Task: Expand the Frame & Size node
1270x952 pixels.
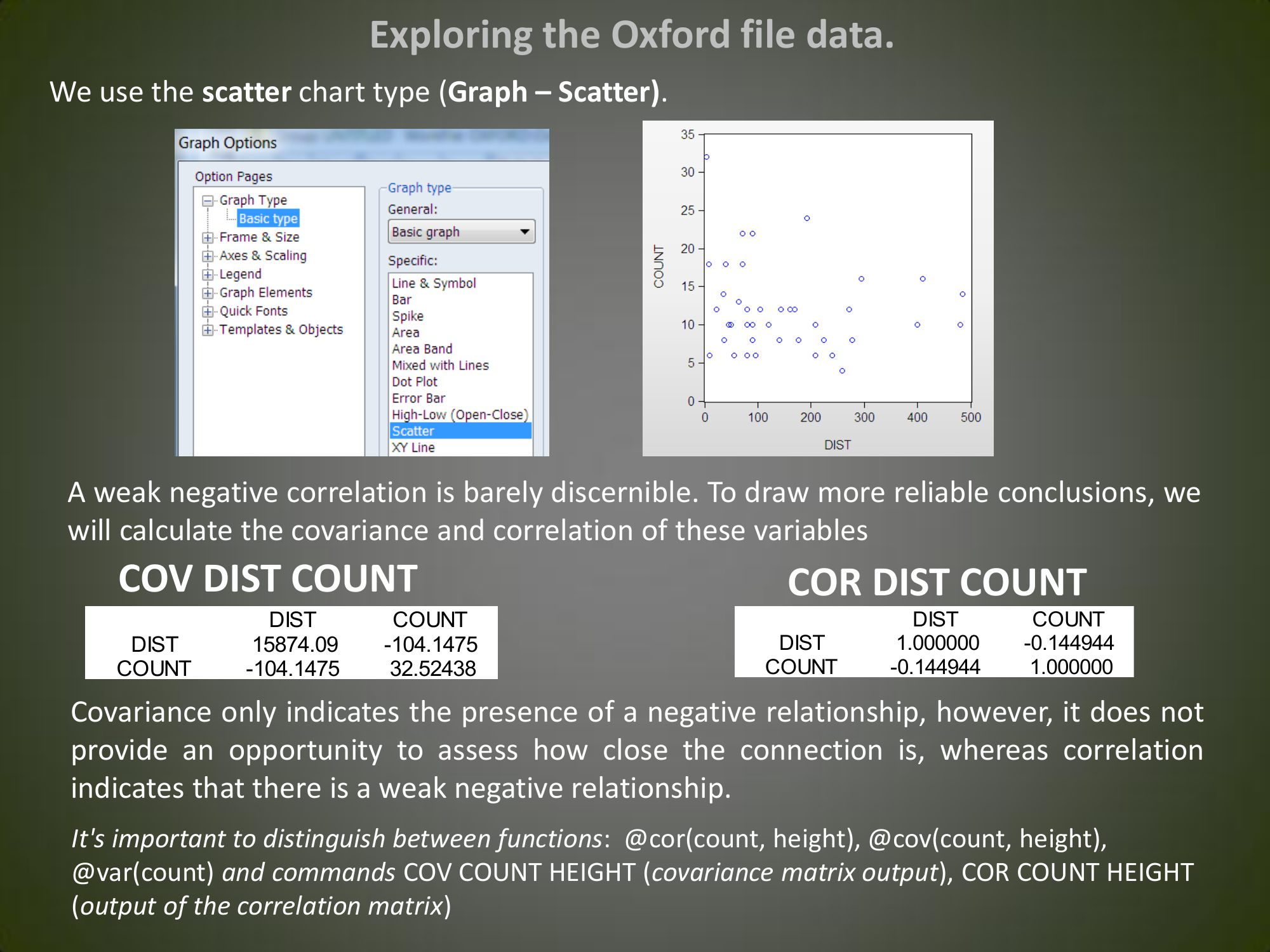Action: [207, 238]
